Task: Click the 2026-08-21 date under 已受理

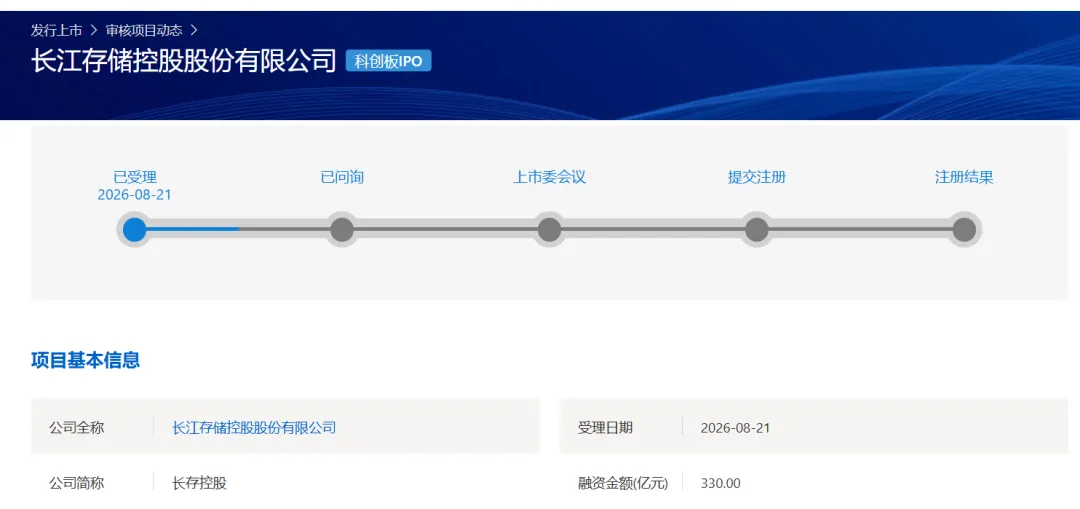Action: 134,195
